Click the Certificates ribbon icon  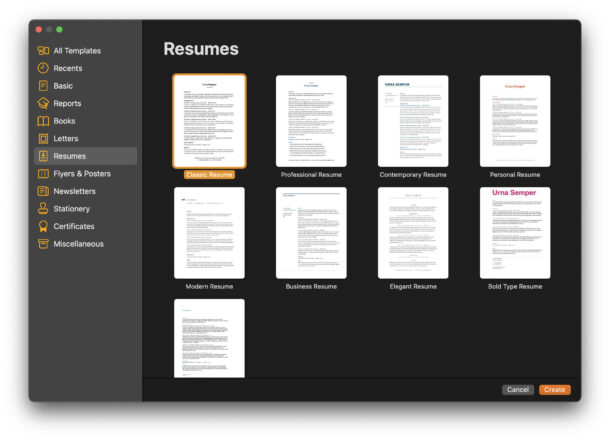(x=43, y=226)
